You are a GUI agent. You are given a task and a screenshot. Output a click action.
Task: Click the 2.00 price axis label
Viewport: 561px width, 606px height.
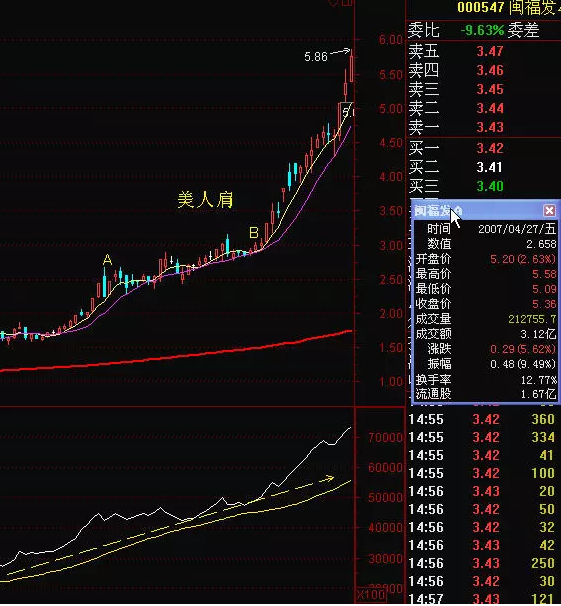[391, 313]
